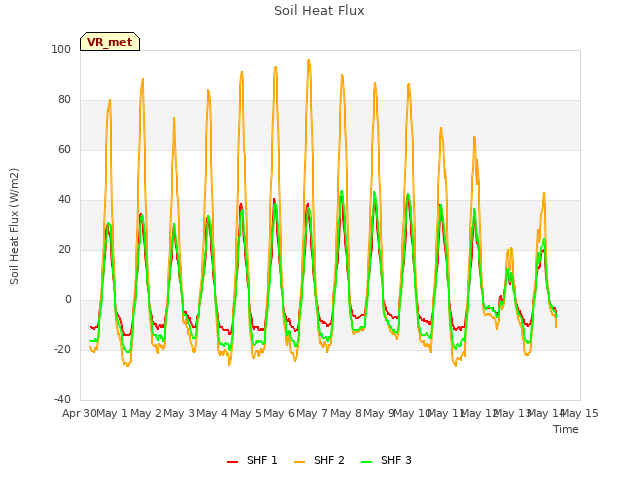Click the Time axis title
This screenshot has width=640, height=480.
click(566, 429)
